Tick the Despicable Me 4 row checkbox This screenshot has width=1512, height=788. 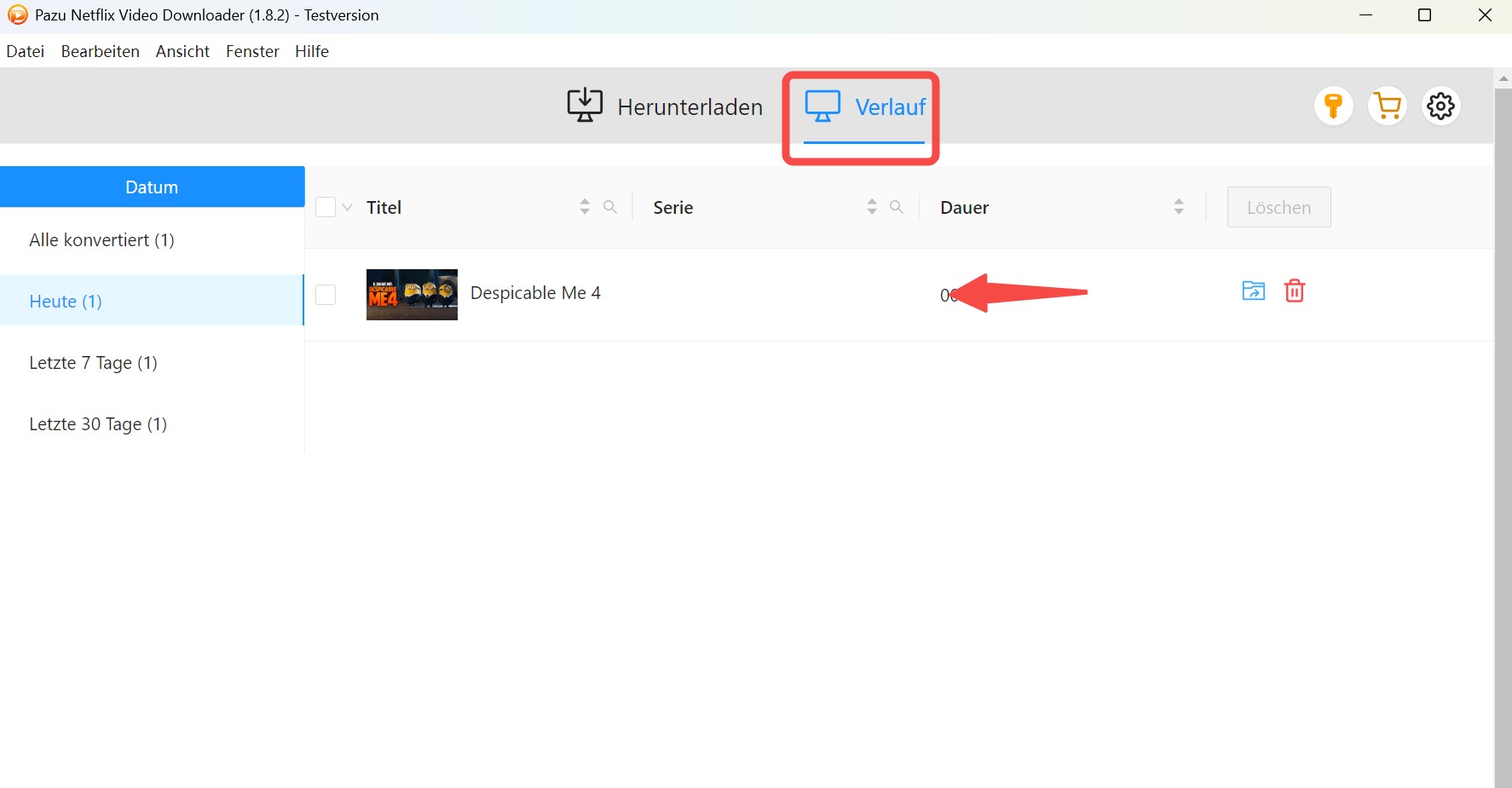click(326, 294)
